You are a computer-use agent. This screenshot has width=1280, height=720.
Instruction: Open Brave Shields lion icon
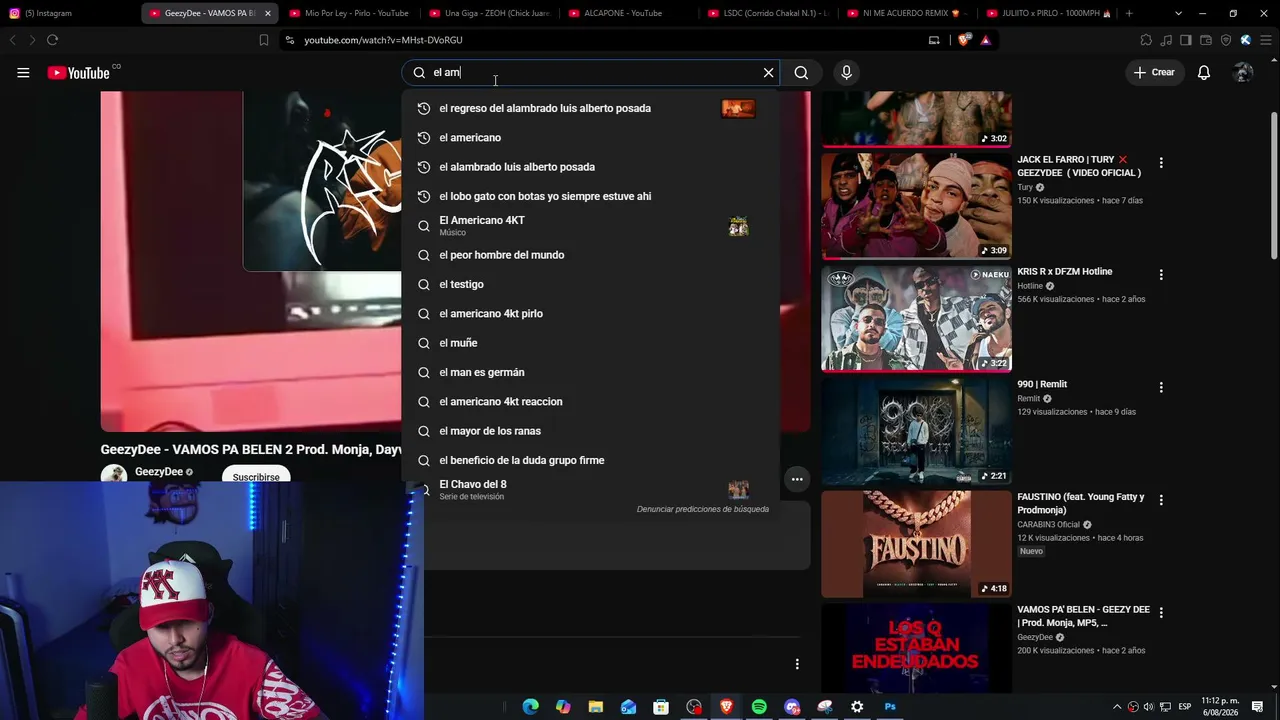coord(964,40)
